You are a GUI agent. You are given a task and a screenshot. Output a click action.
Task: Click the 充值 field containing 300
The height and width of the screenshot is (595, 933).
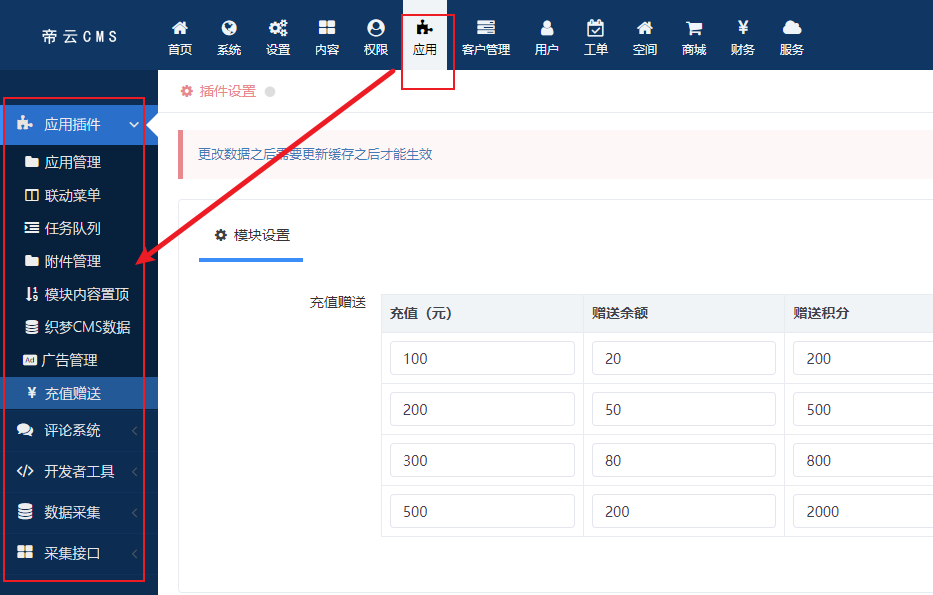click(482, 461)
